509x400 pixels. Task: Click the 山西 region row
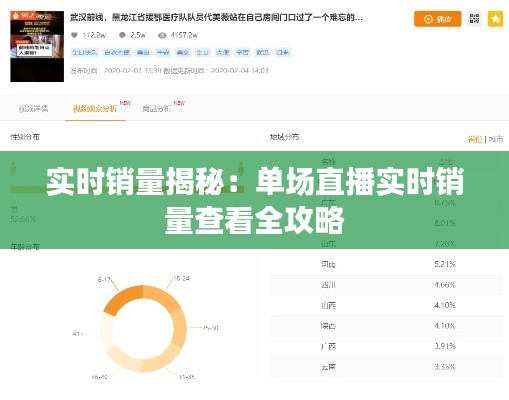(387, 305)
